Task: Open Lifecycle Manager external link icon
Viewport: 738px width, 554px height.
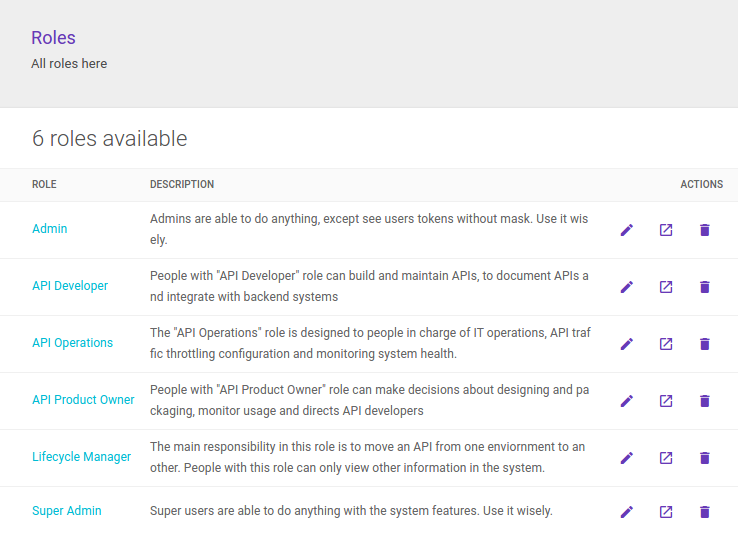Action: click(x=666, y=458)
